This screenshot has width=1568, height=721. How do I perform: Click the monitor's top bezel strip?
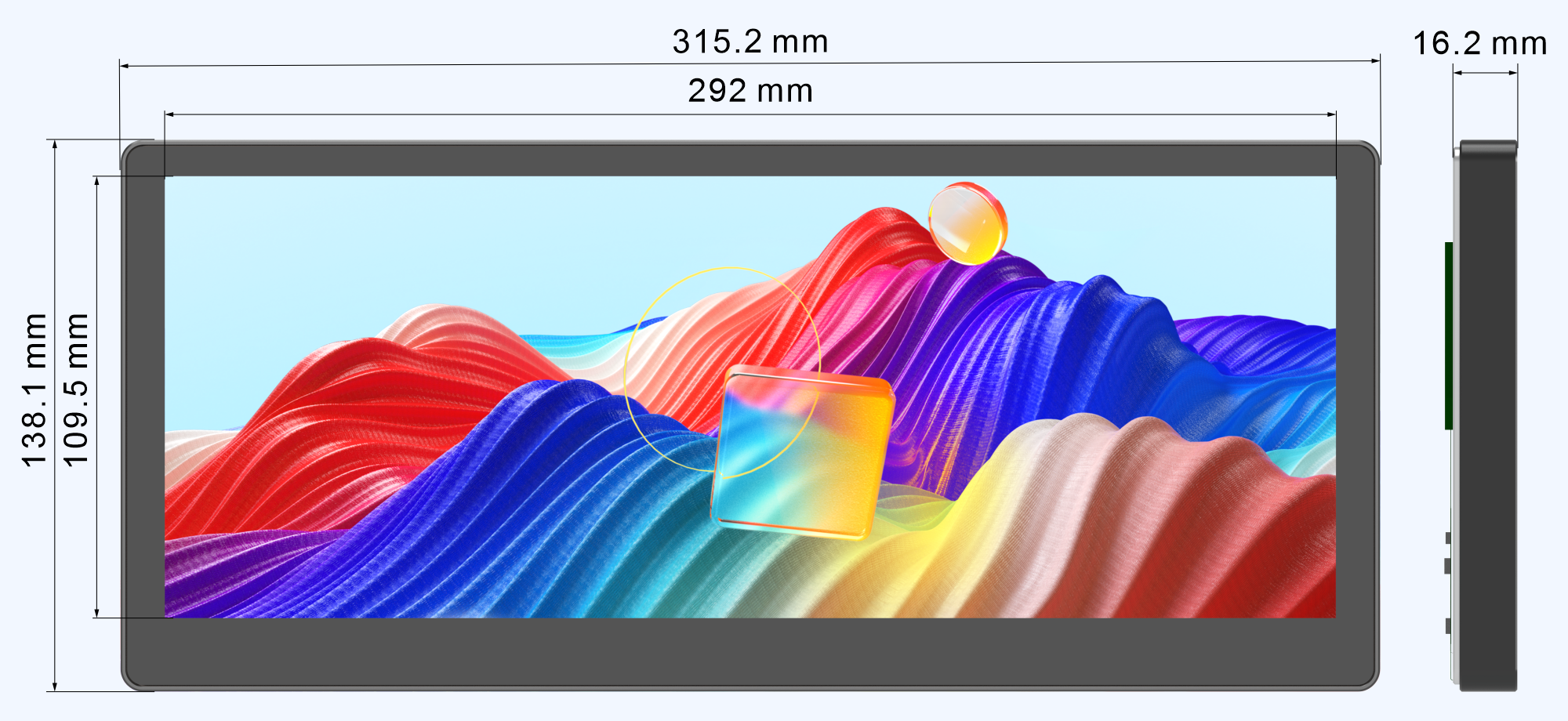coord(750,161)
